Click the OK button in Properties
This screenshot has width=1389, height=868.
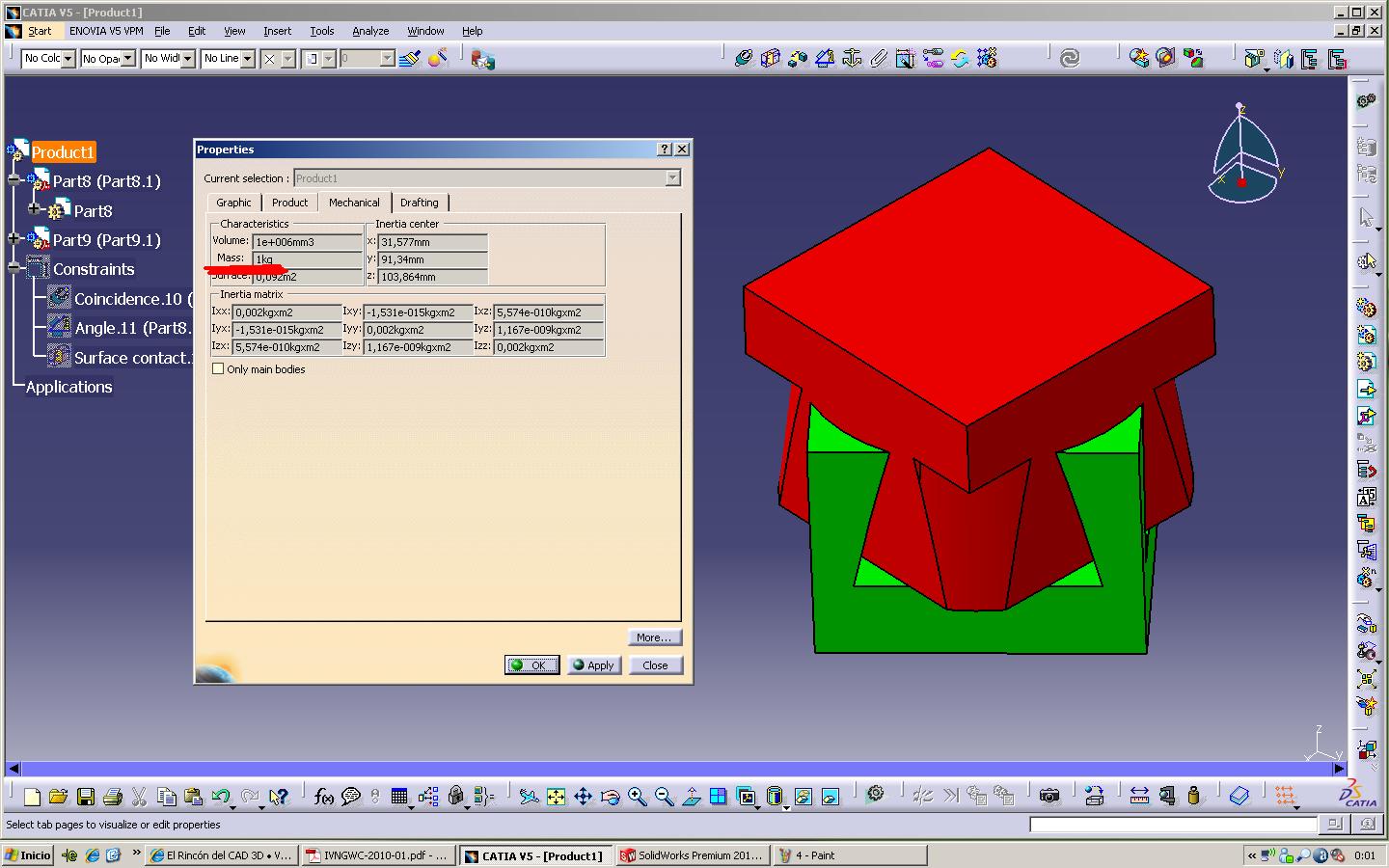(x=531, y=665)
